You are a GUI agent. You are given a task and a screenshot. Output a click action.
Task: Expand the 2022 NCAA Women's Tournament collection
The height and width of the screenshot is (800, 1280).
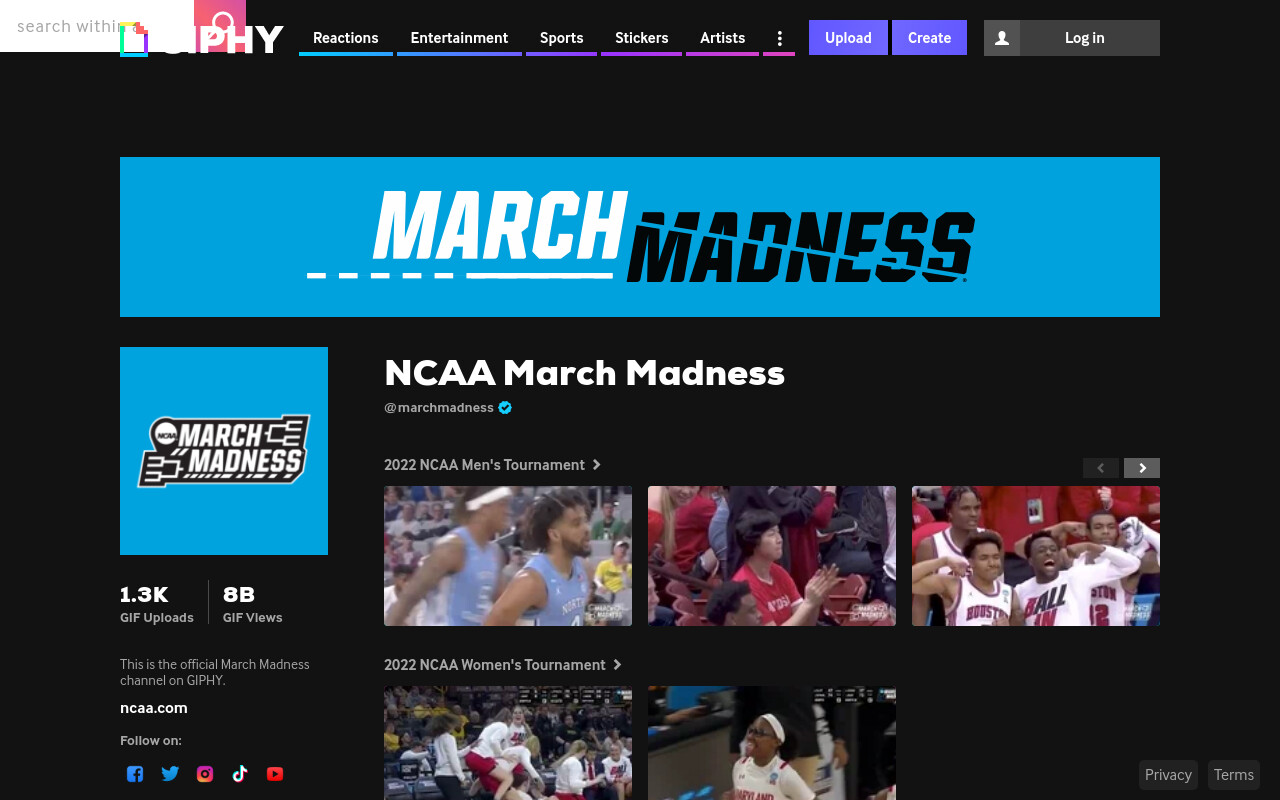point(503,665)
